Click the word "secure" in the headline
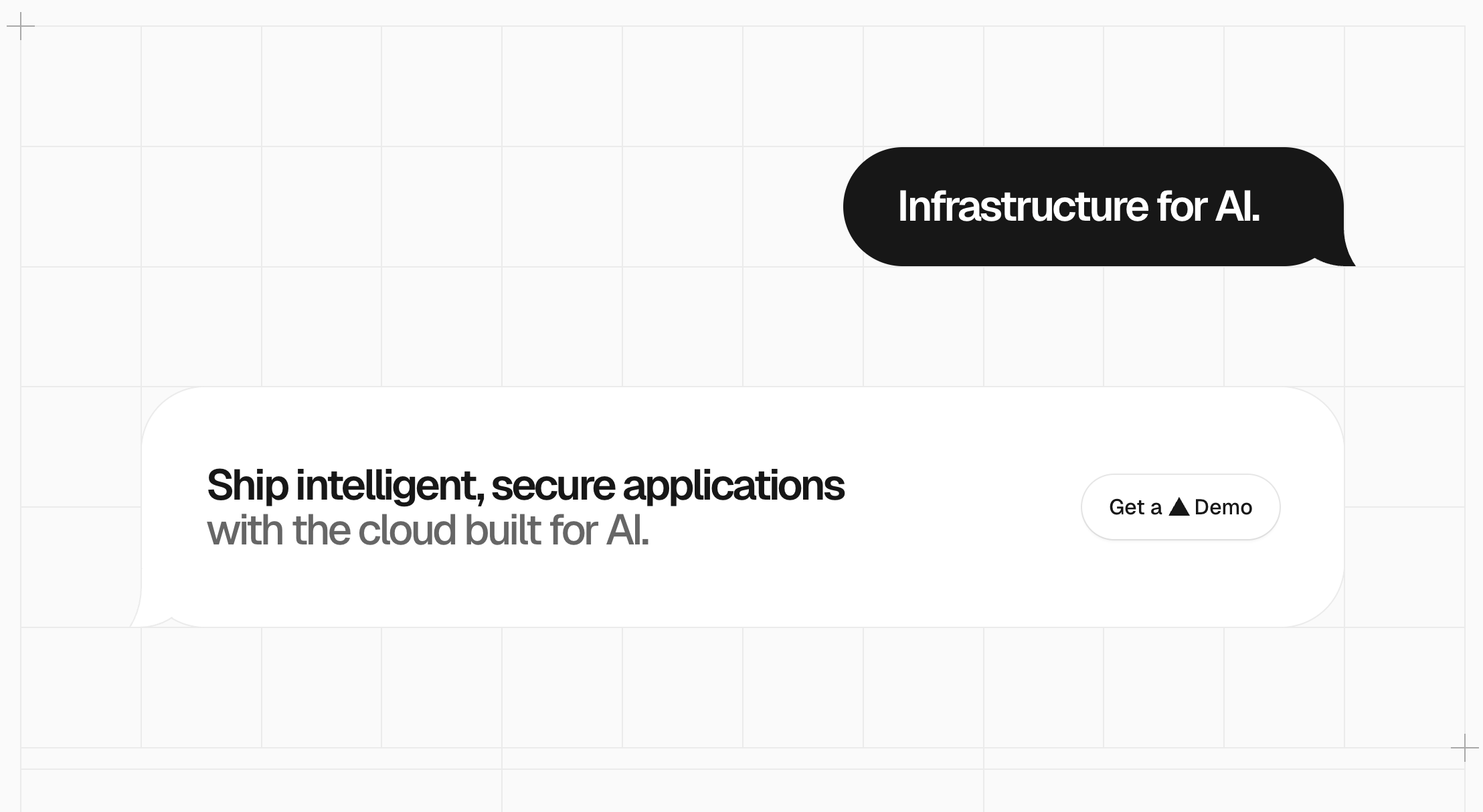 553,485
